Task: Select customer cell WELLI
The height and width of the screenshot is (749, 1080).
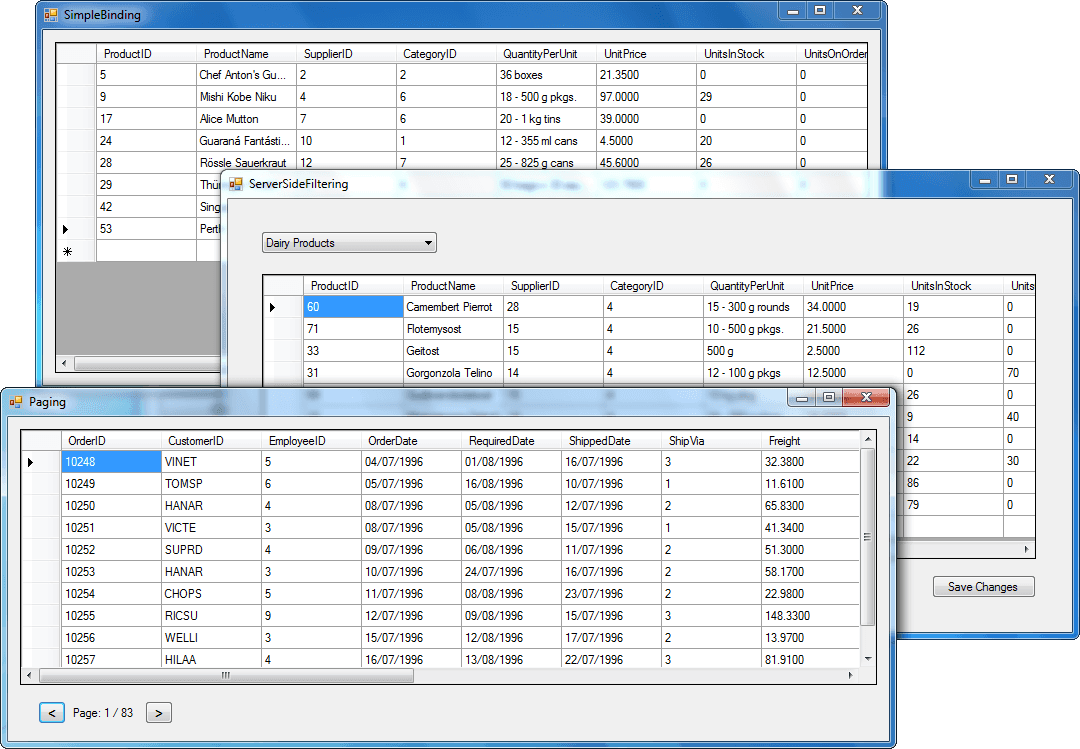Action: click(x=211, y=637)
